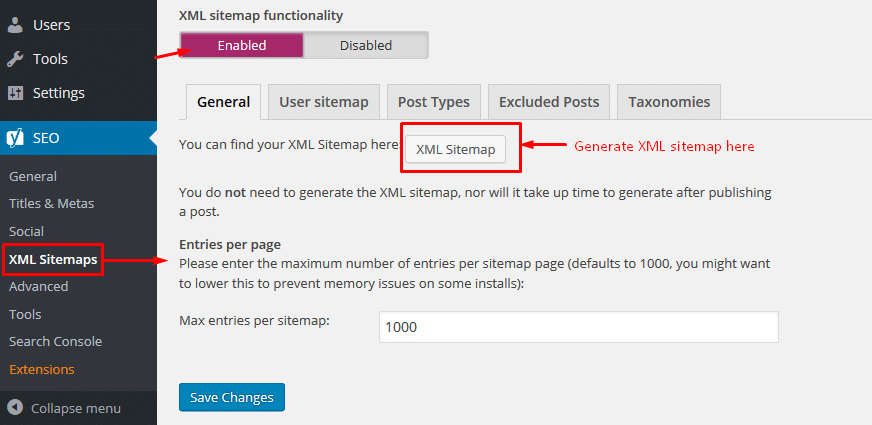Click the Tools wrench icon
The image size is (872, 425).
point(16,59)
